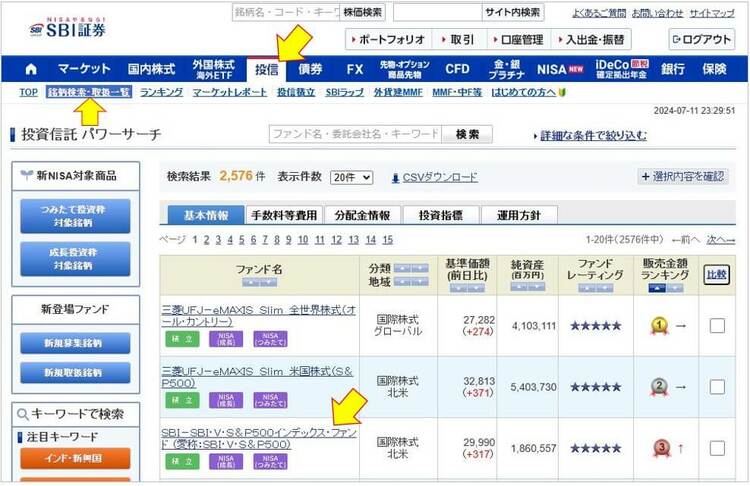Click the 比較 button in table header

point(717,275)
